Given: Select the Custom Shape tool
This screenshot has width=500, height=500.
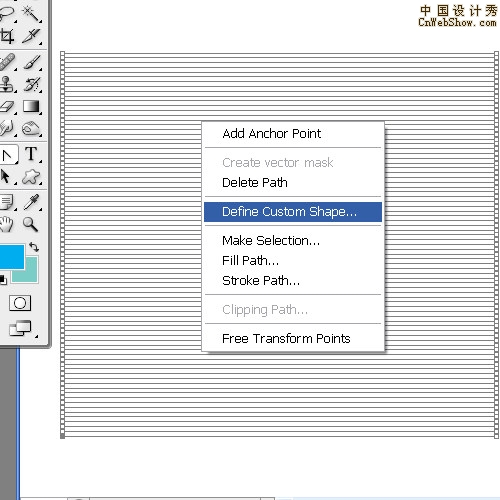Looking at the screenshot, I should click(x=31, y=177).
